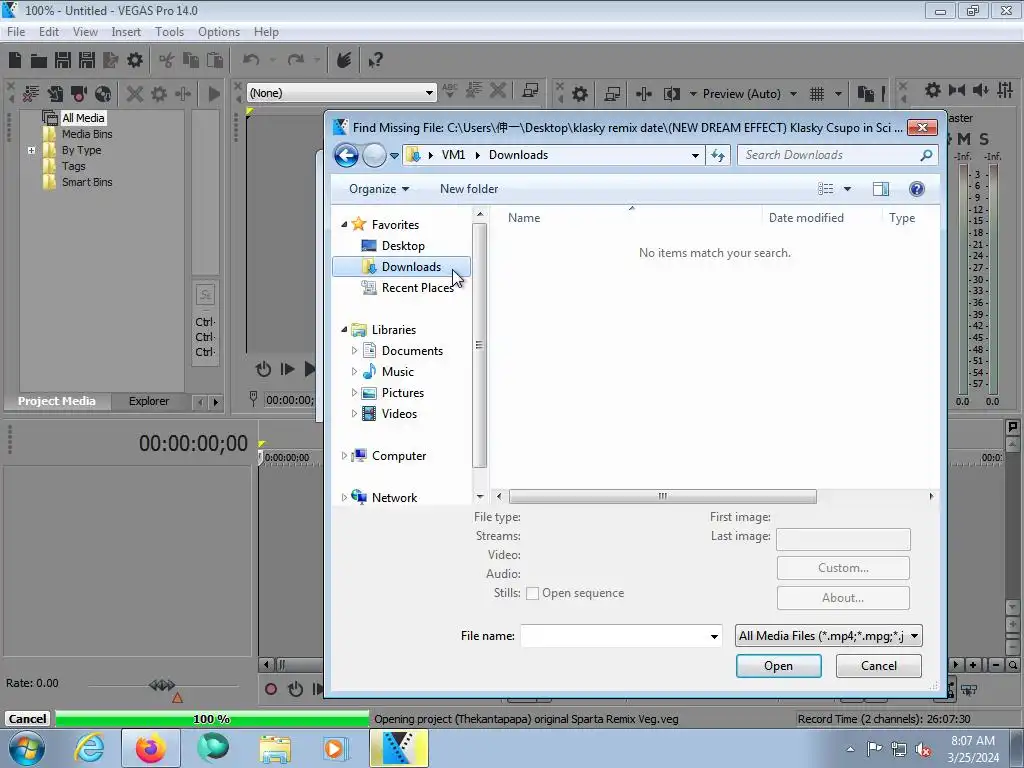Click the Import Media icon in Project Media

click(x=55, y=93)
